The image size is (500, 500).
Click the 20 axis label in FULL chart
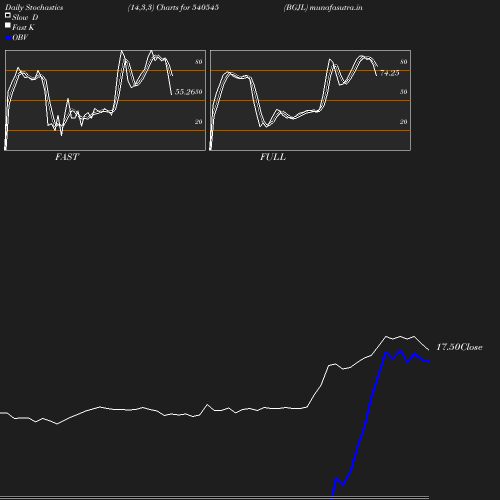(x=404, y=122)
